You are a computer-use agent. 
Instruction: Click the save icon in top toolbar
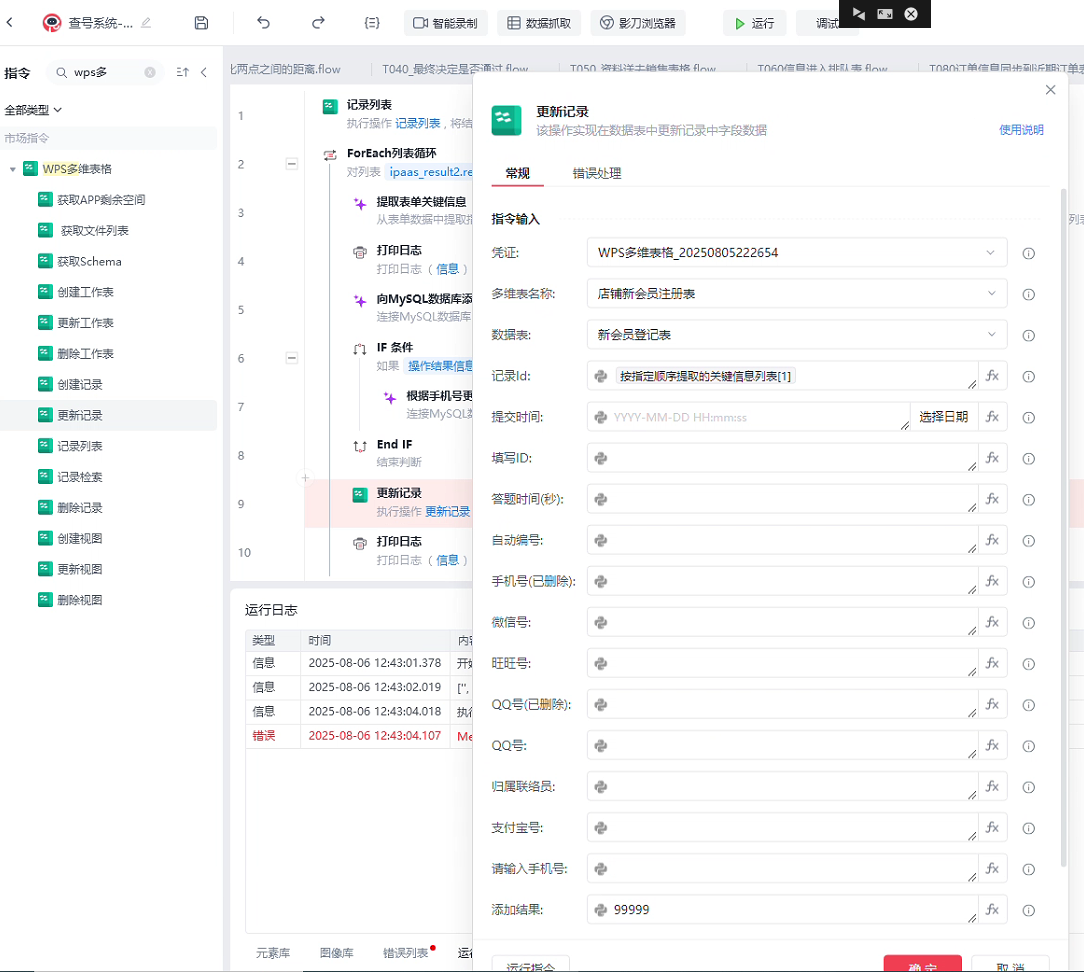click(x=201, y=23)
